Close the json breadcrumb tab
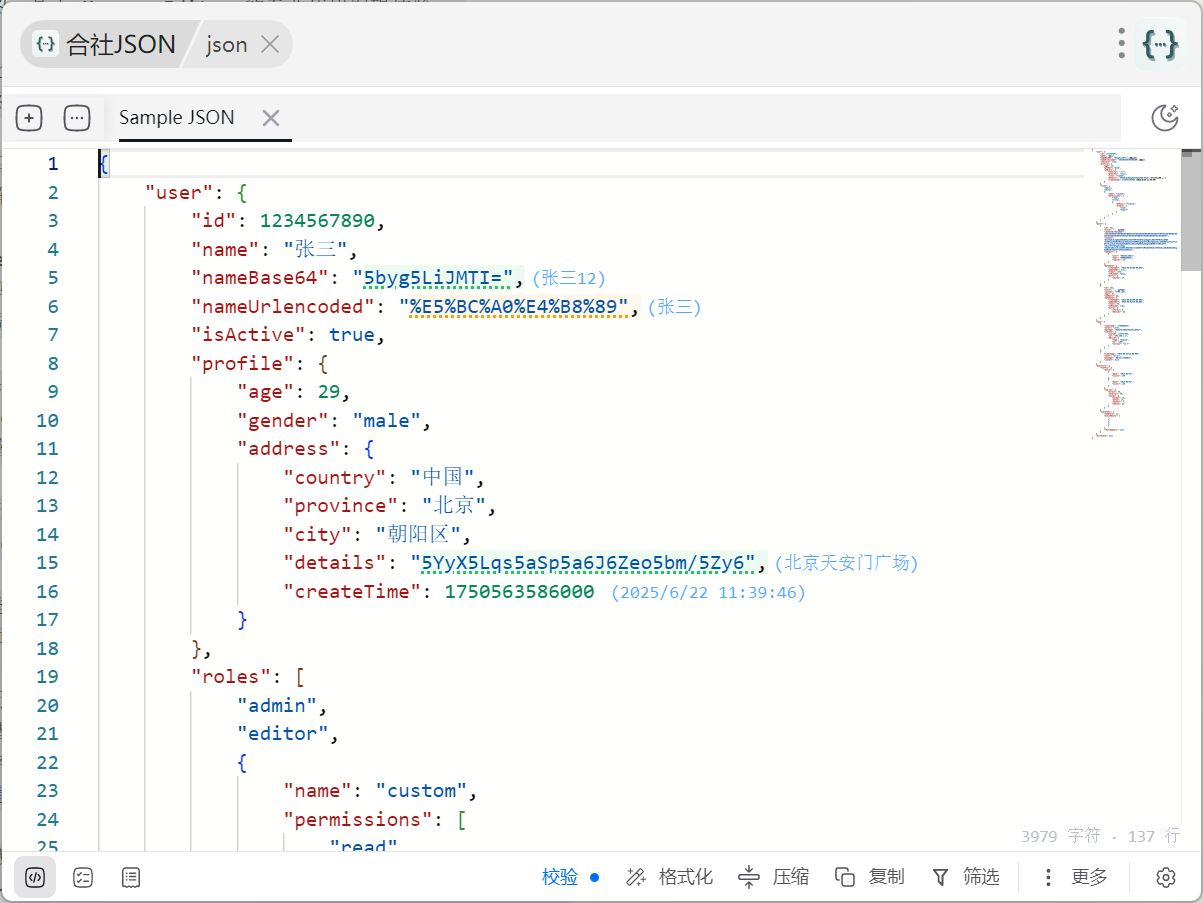This screenshot has height=903, width=1203. [270, 44]
